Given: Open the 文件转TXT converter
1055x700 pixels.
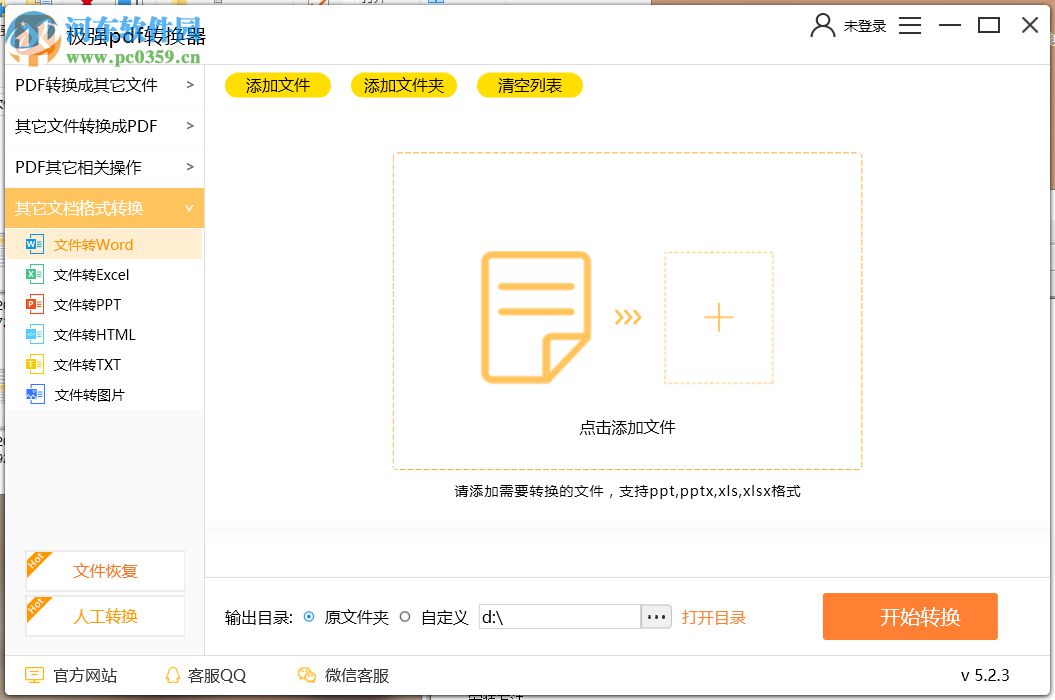Looking at the screenshot, I should click(90, 364).
